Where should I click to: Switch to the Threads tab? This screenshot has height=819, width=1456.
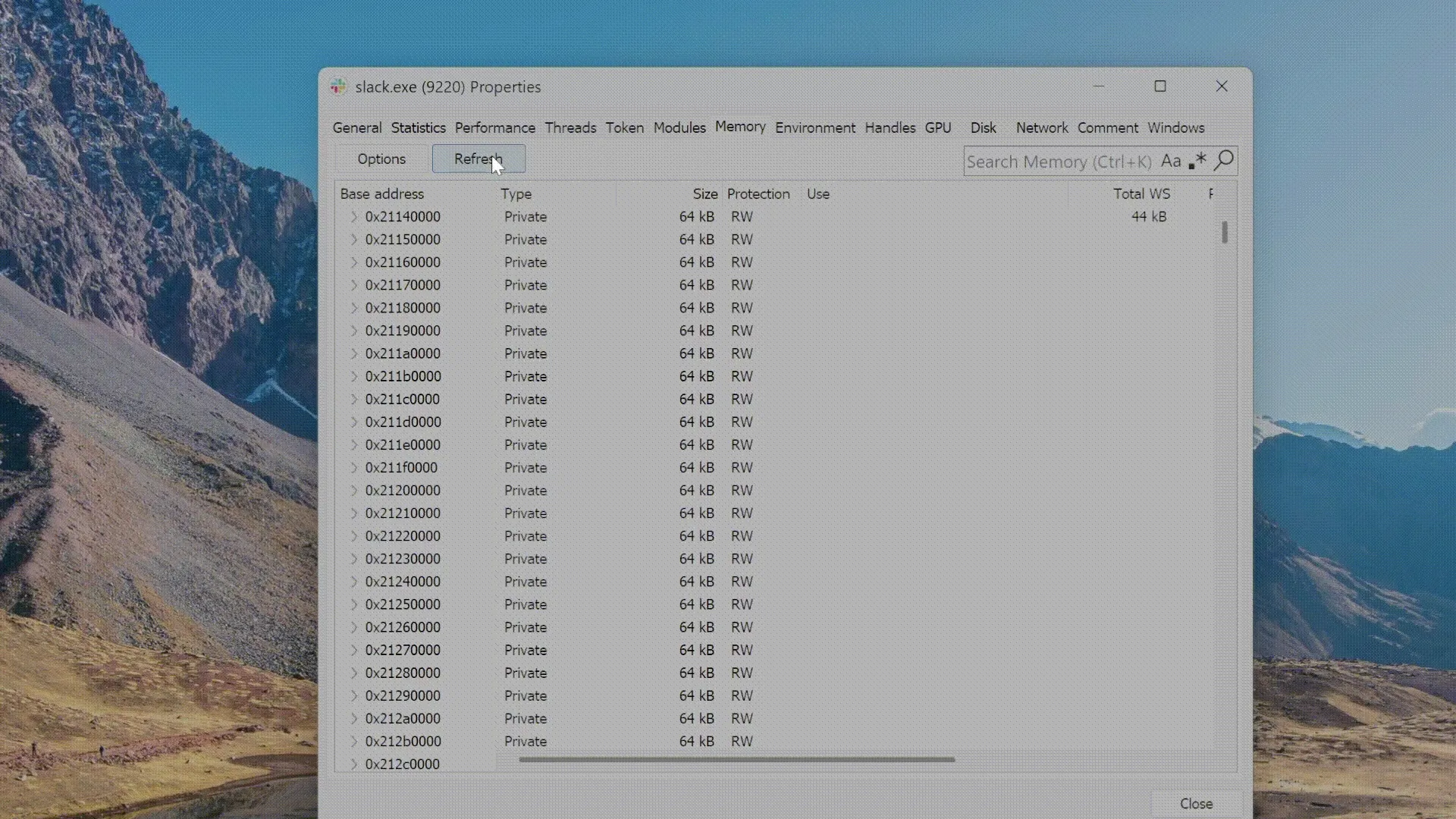(x=570, y=127)
